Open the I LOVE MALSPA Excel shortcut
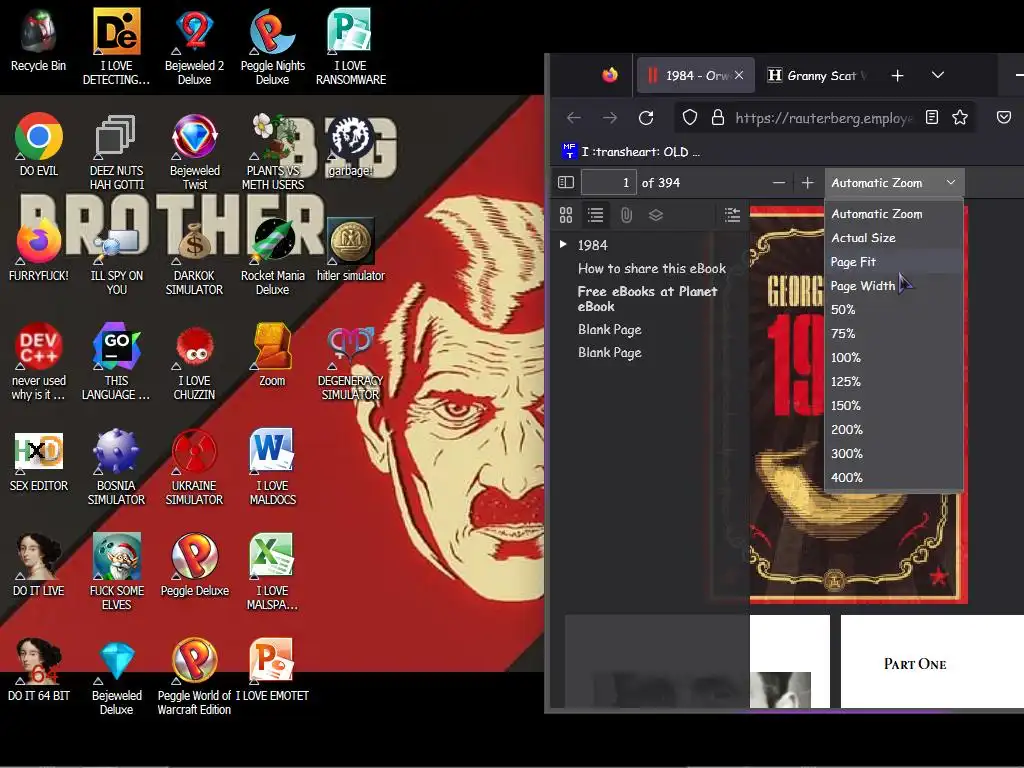 (x=272, y=572)
